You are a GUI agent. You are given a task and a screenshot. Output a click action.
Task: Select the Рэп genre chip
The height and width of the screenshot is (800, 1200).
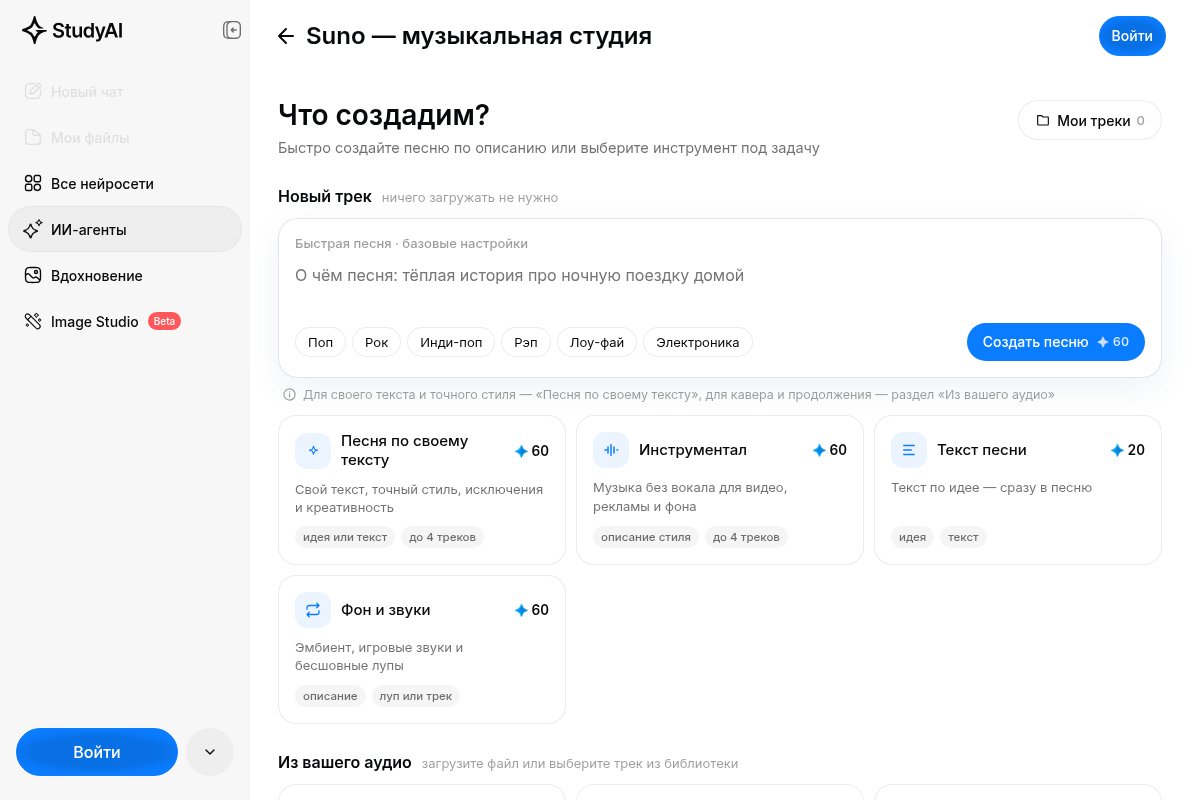[x=526, y=343]
